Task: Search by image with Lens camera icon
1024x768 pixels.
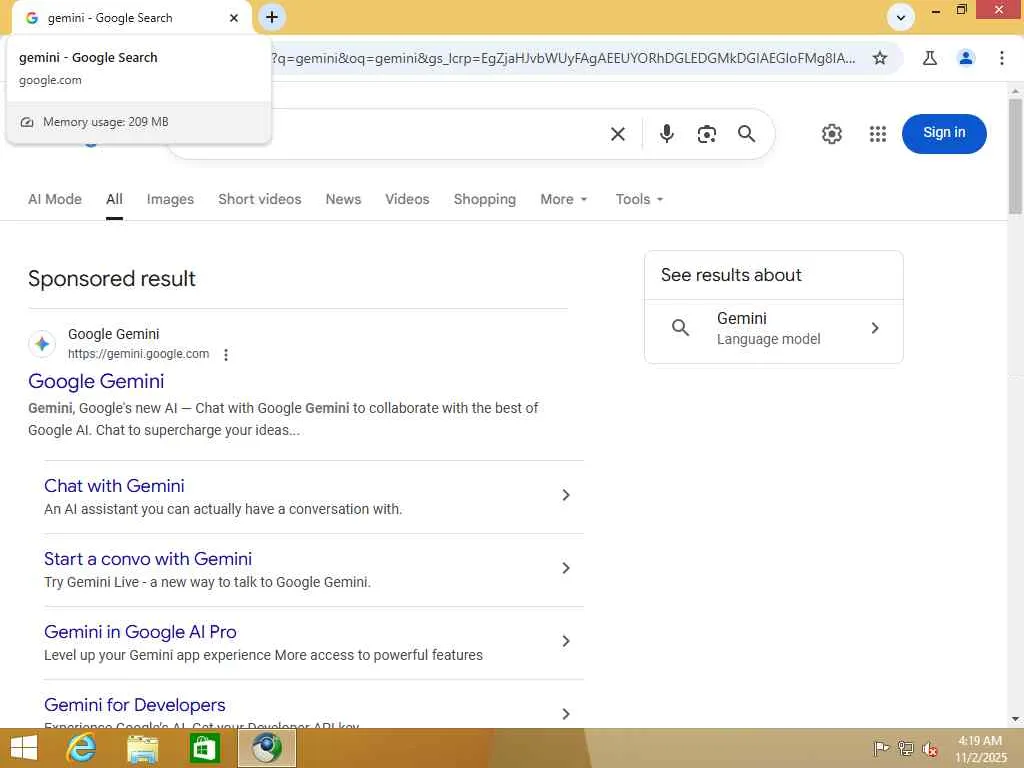Action: coord(707,134)
